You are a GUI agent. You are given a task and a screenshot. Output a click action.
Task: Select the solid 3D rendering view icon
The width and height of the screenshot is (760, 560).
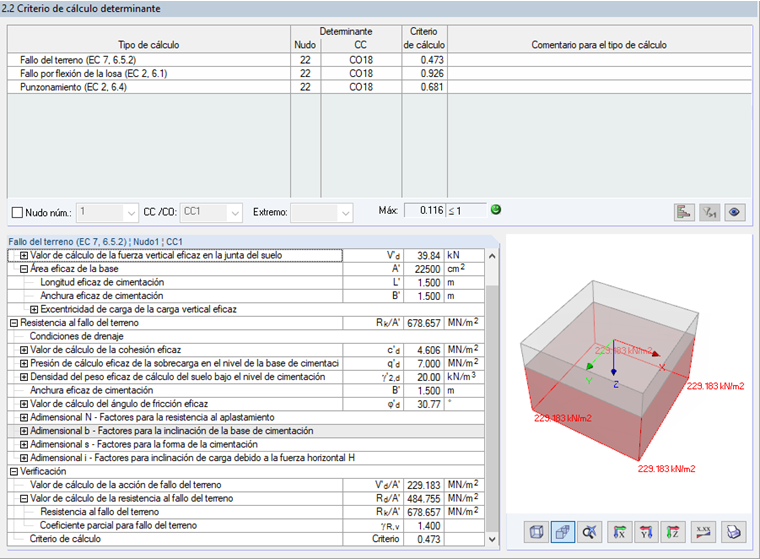coord(563,532)
